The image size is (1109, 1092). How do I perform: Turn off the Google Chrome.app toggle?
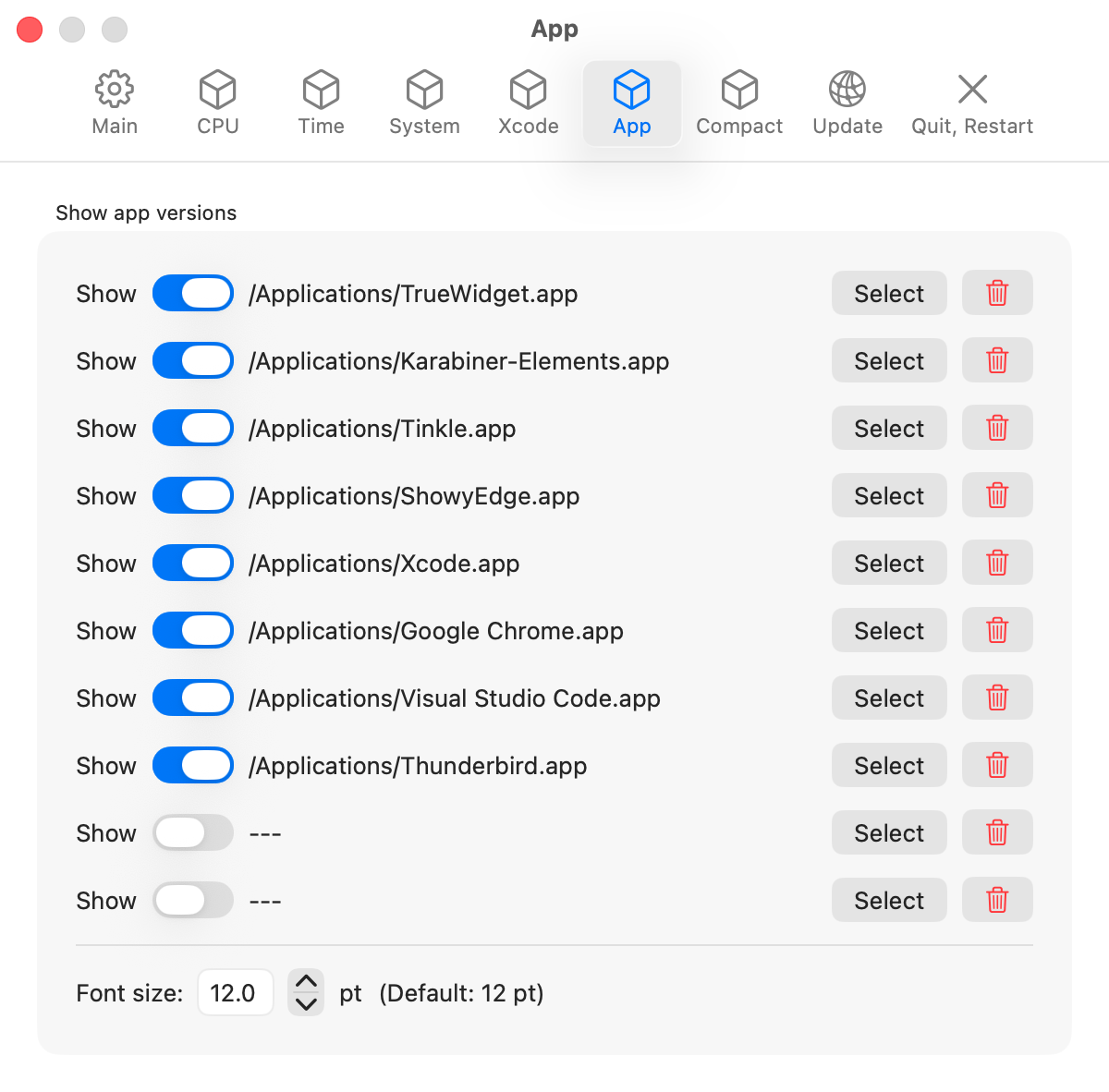coord(193,630)
